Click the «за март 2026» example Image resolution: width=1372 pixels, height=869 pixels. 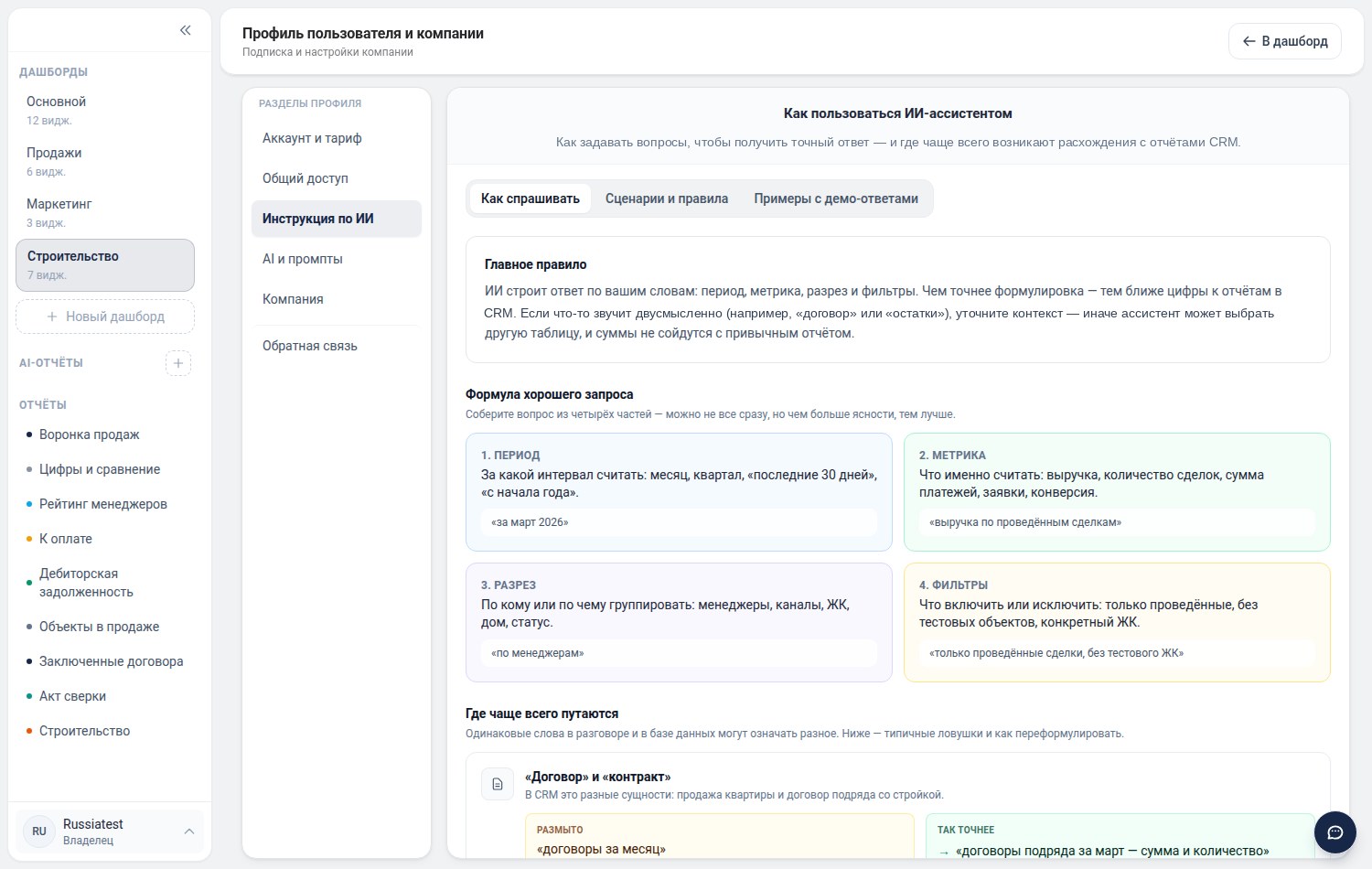[679, 522]
